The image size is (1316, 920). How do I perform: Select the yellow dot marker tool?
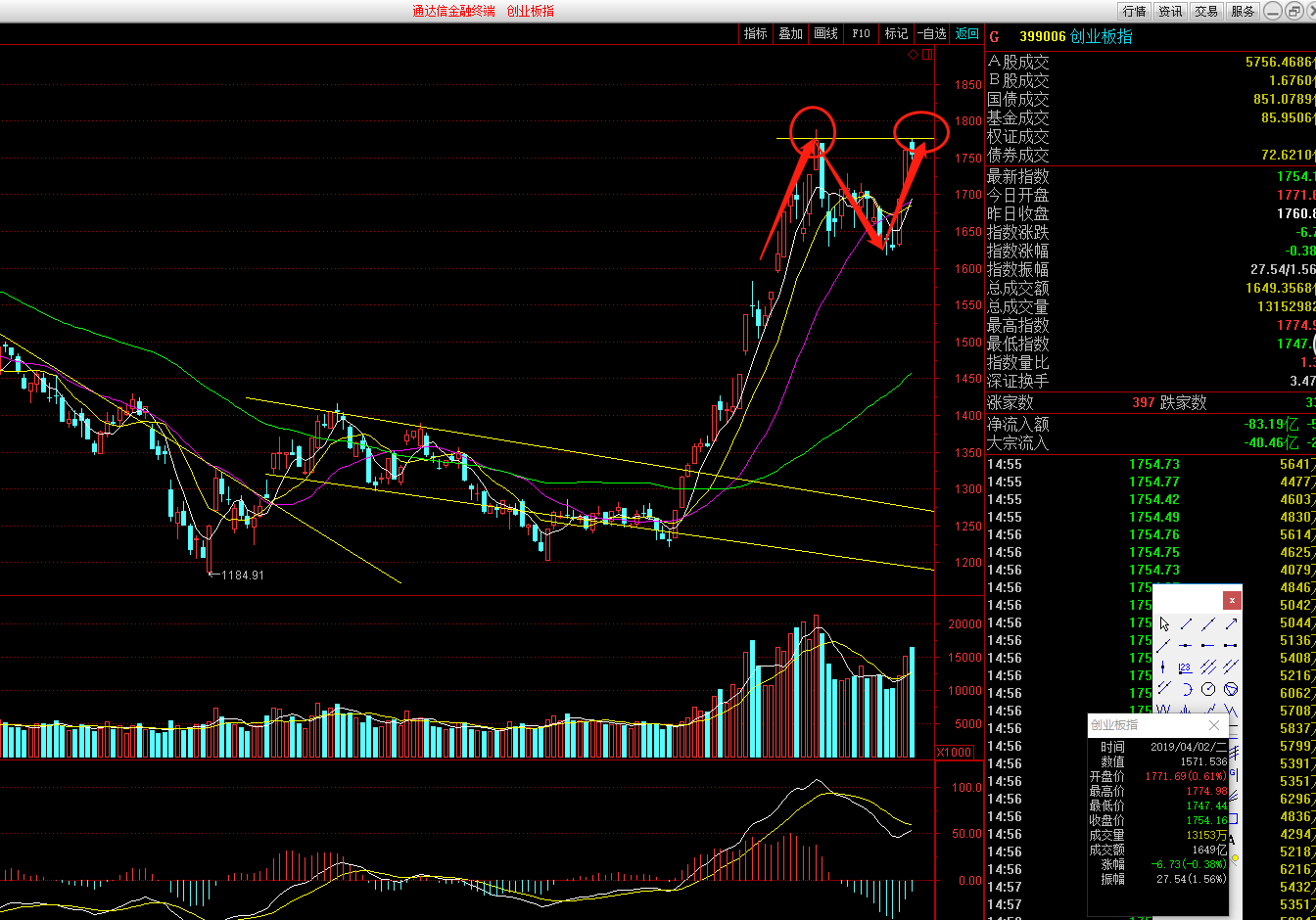[1237, 858]
